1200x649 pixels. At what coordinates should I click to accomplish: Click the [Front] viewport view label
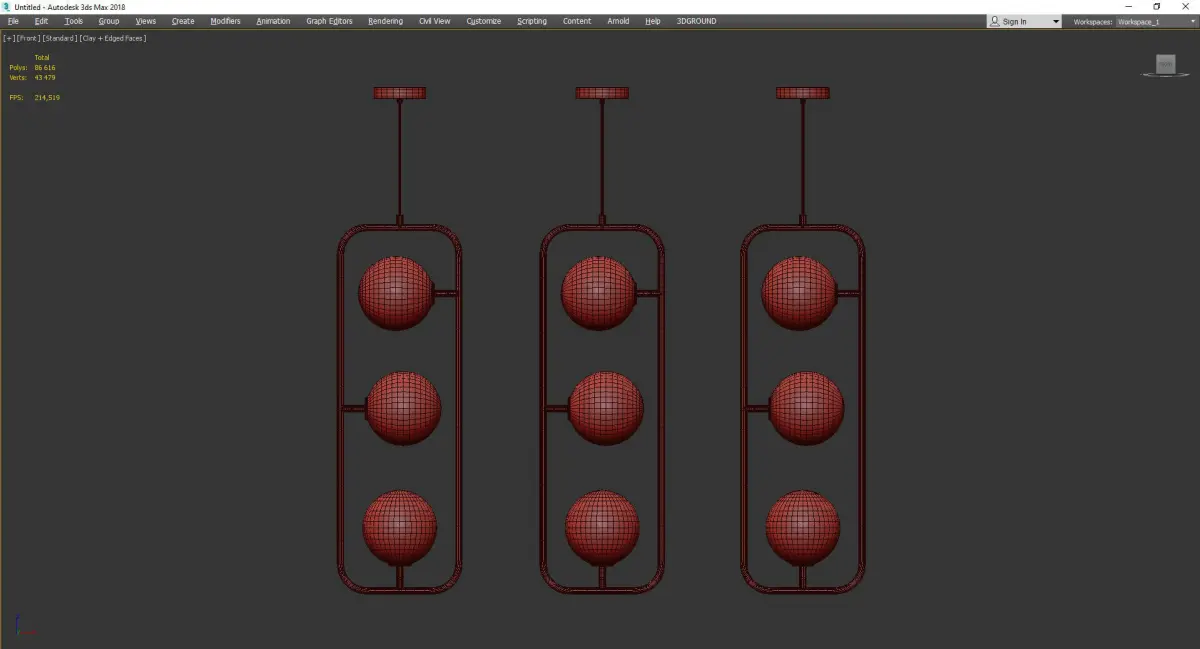[x=29, y=38]
